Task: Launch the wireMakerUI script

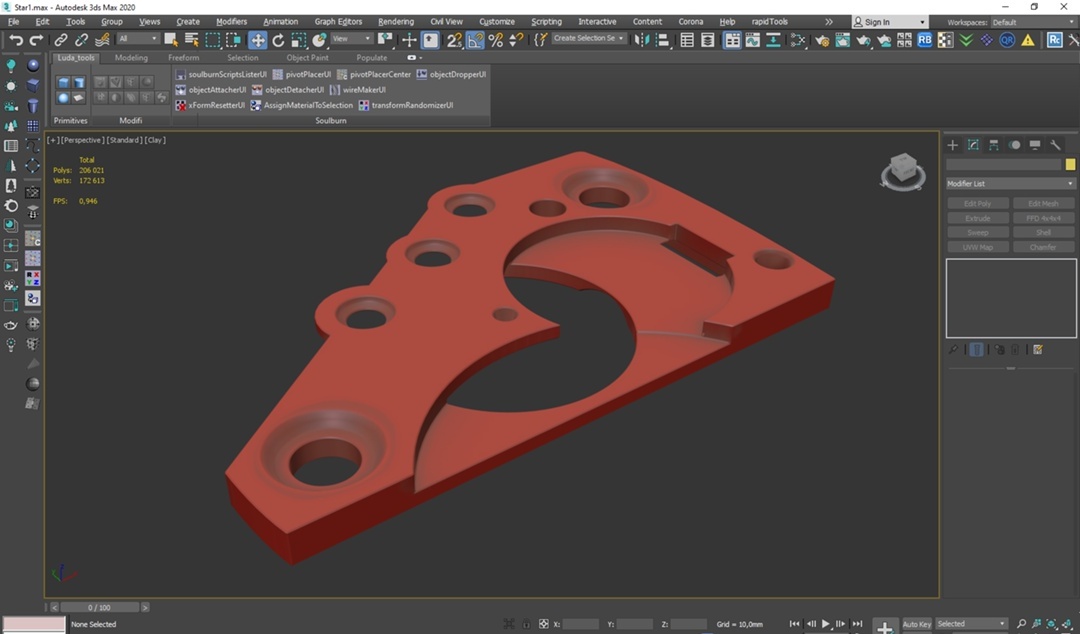Action: tap(358, 90)
